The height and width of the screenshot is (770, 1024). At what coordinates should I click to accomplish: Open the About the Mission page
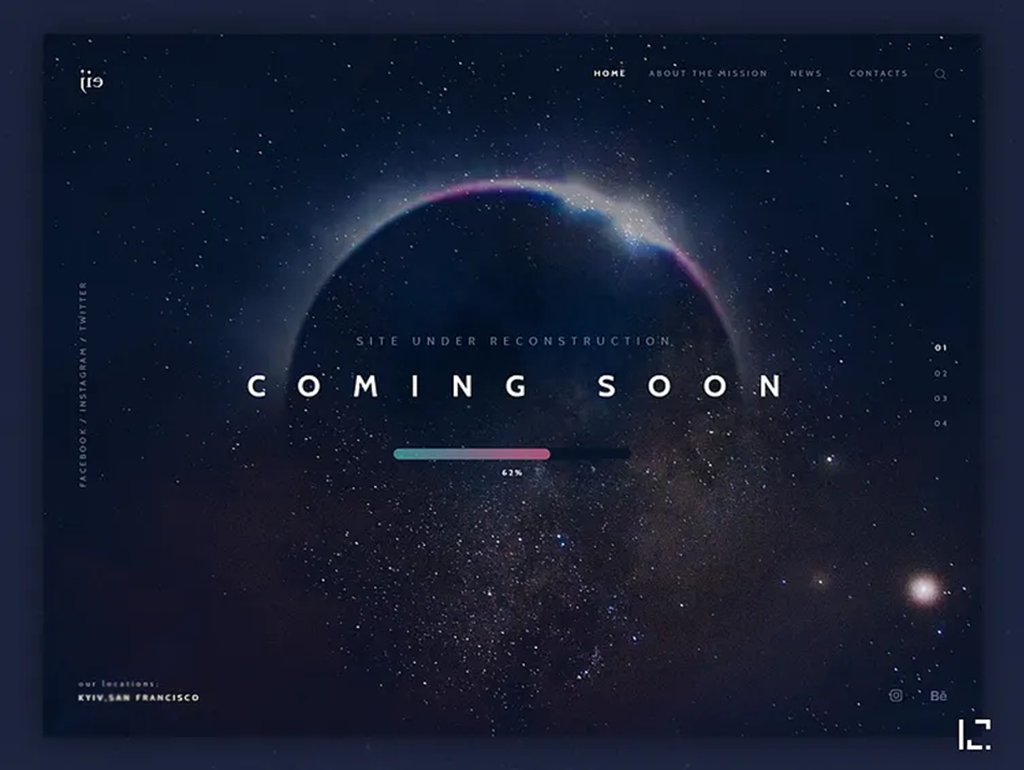[708, 73]
